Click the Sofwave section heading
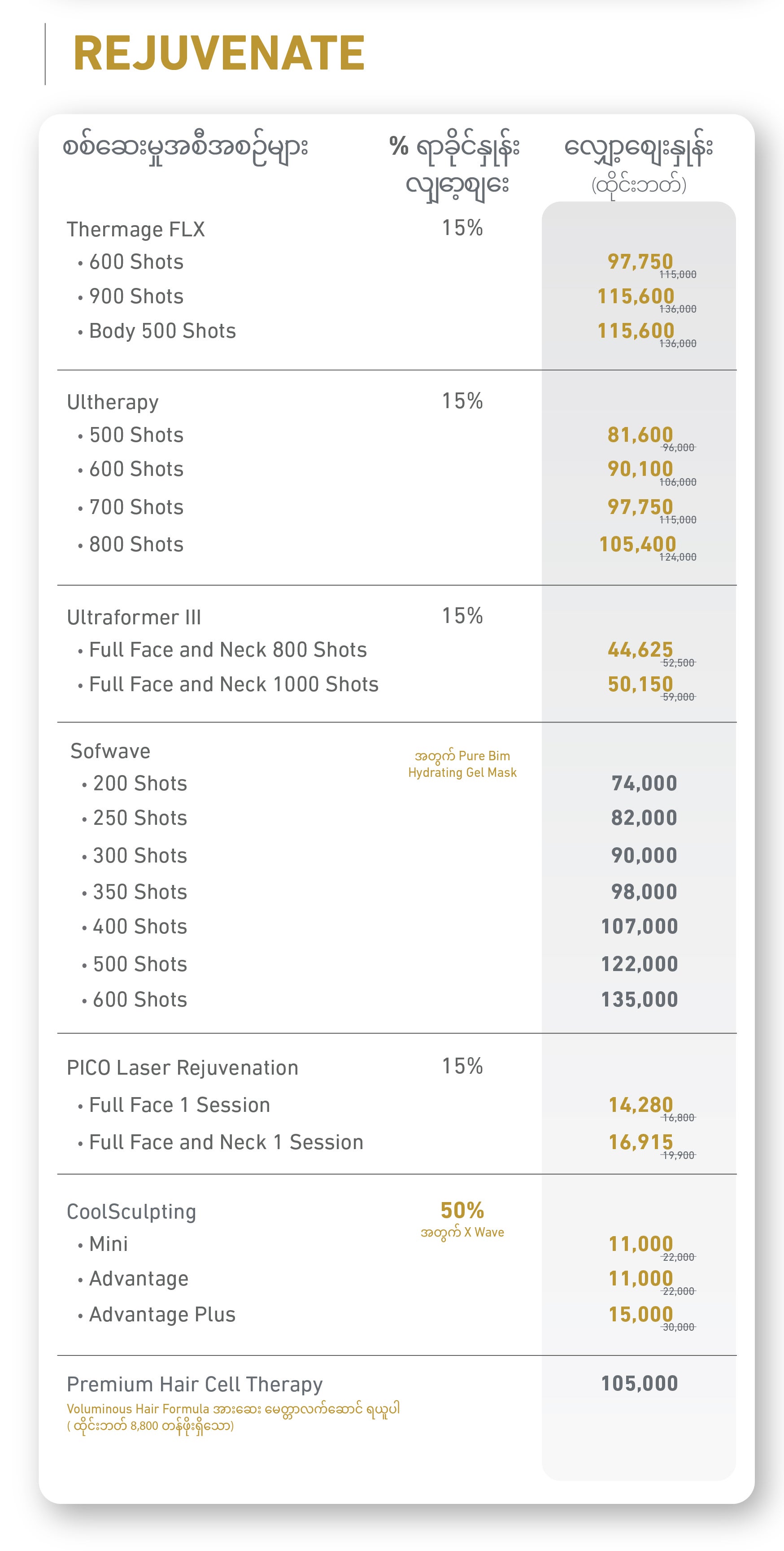Screen dimensions: 784x1551 (x=110, y=751)
